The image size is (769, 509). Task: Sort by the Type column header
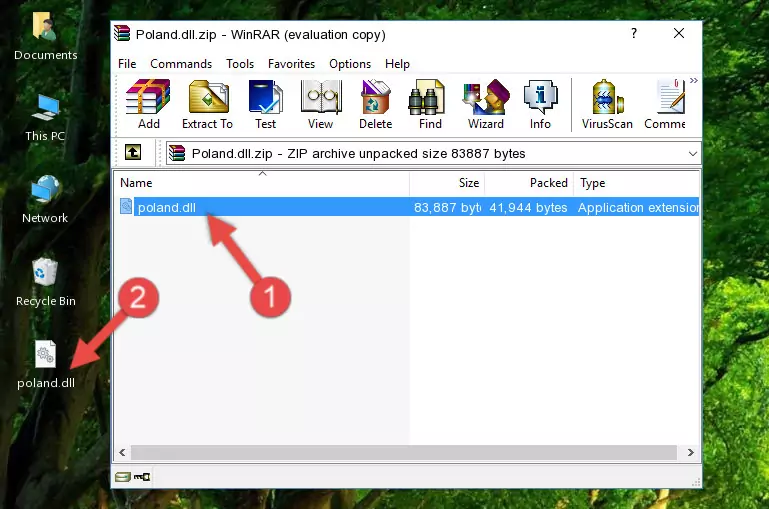637,183
